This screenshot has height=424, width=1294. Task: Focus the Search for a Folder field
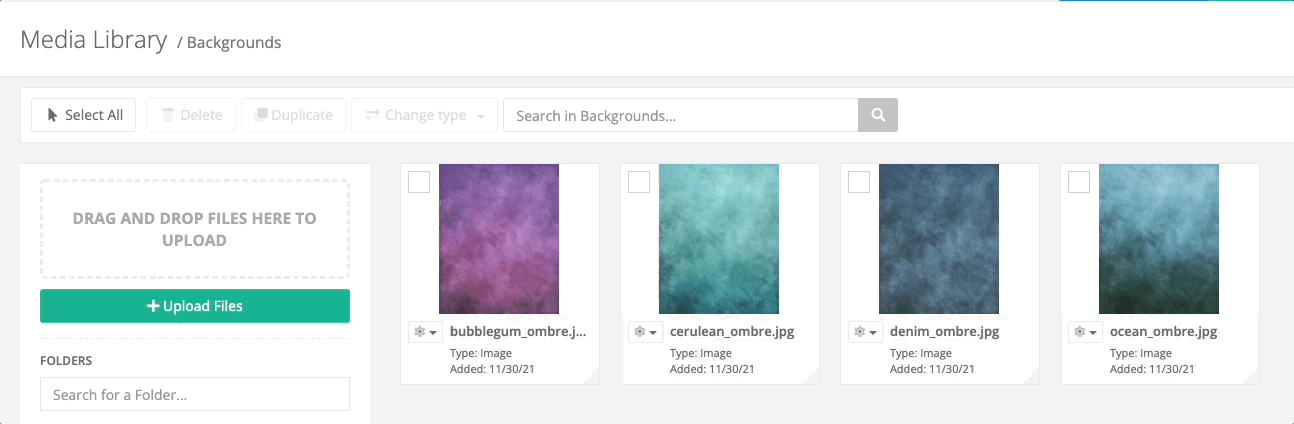click(x=195, y=394)
